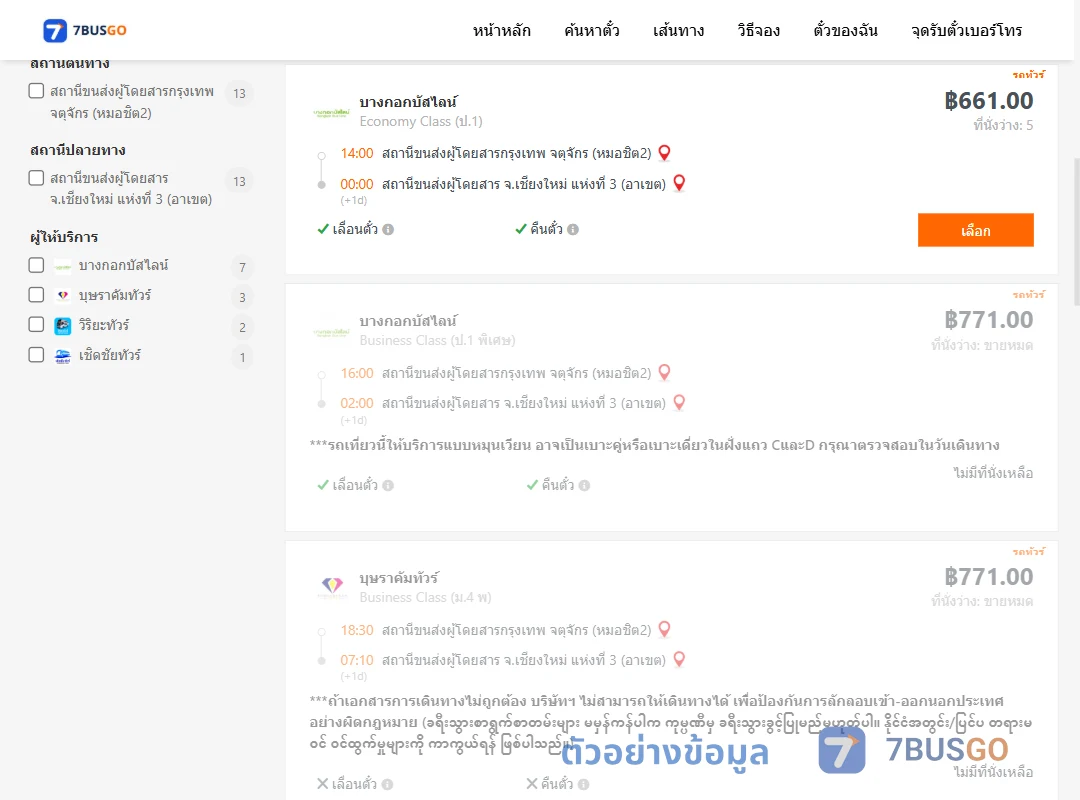Image resolution: width=1080 pixels, height=800 pixels.
Task: Click บางกอกบัสไลน์ logo on Economy Class card
Action: (331, 113)
